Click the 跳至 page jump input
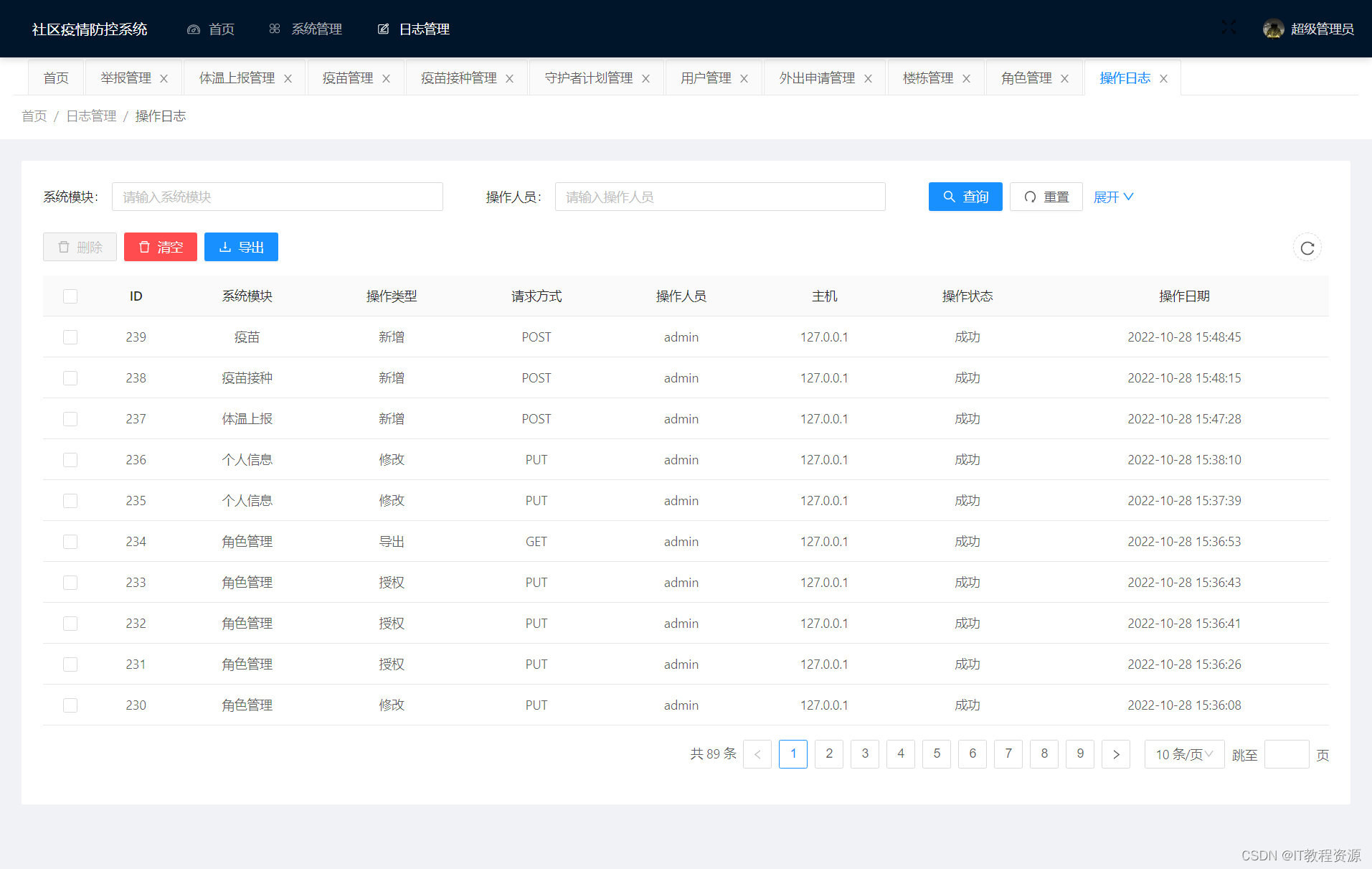 coord(1287,754)
